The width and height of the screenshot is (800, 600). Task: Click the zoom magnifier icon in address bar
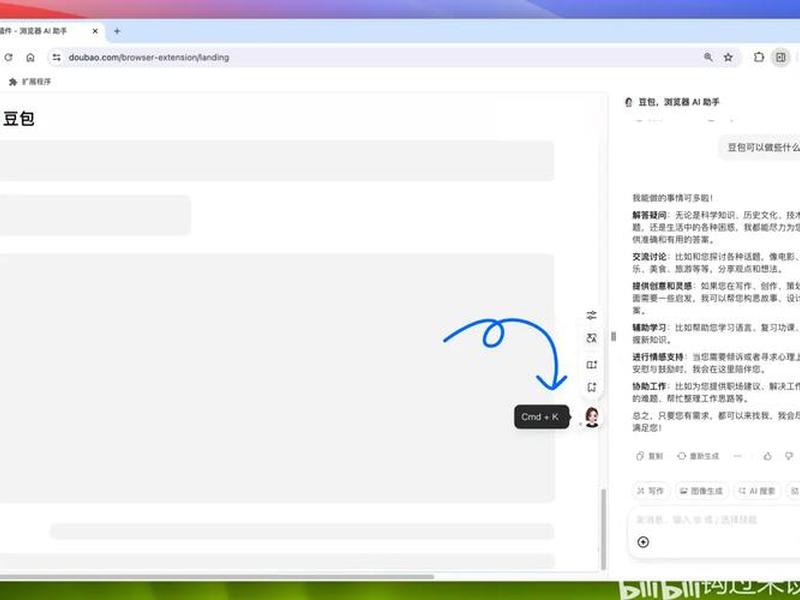coord(708,57)
